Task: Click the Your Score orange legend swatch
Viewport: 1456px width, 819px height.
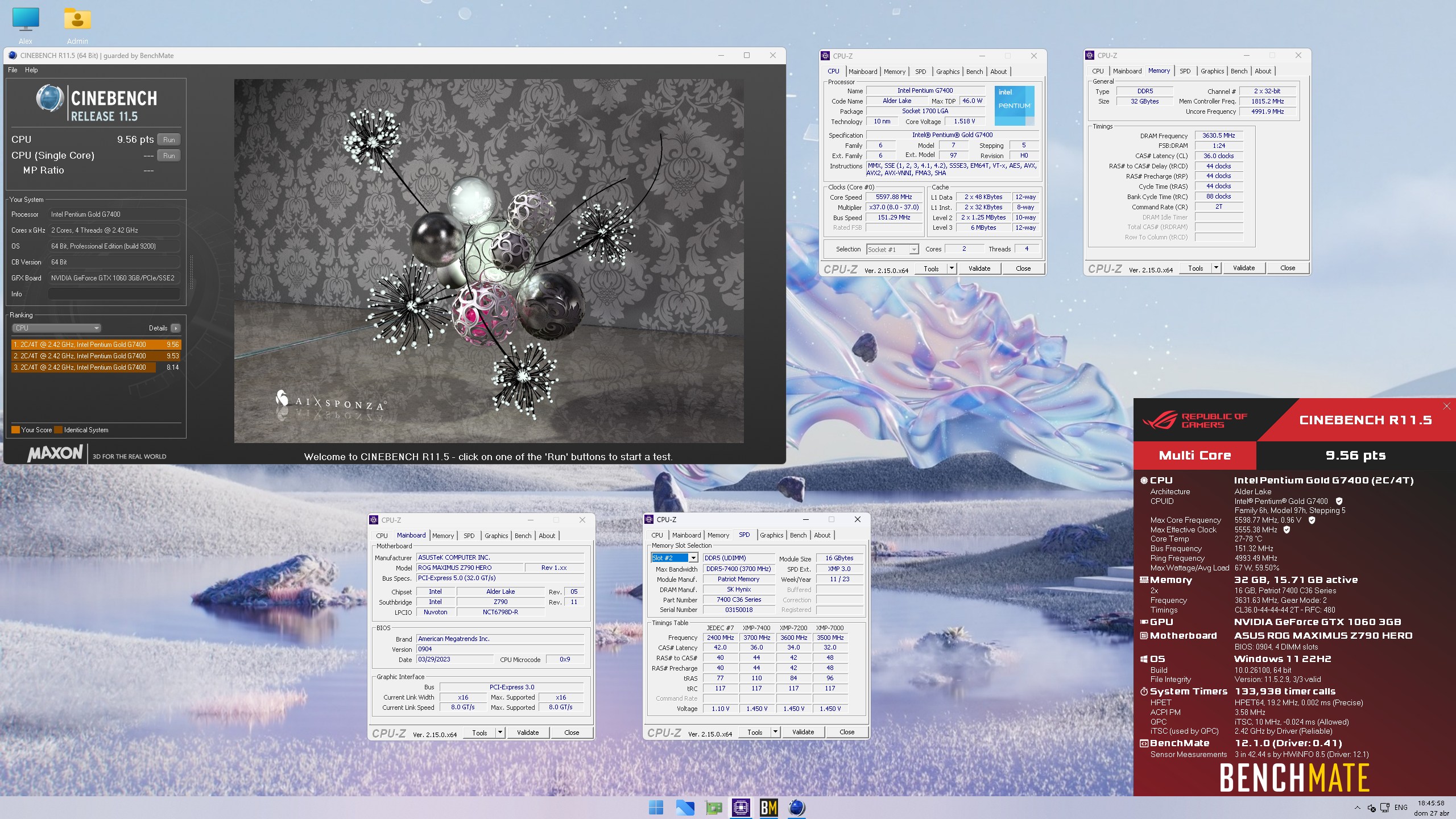Action: [16, 430]
